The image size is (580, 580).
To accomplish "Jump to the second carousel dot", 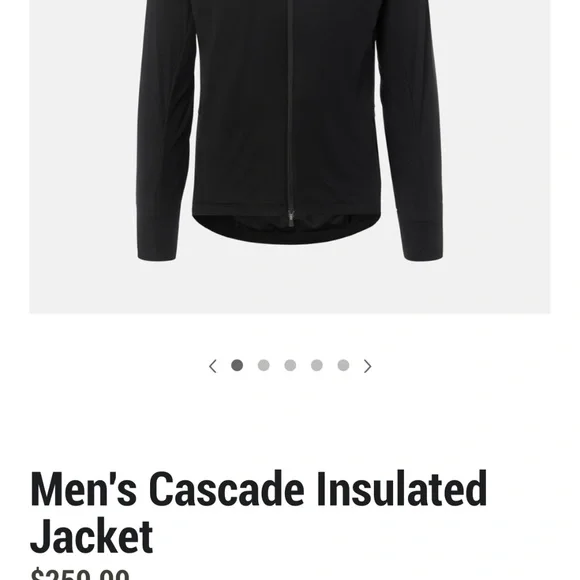I will pos(264,365).
